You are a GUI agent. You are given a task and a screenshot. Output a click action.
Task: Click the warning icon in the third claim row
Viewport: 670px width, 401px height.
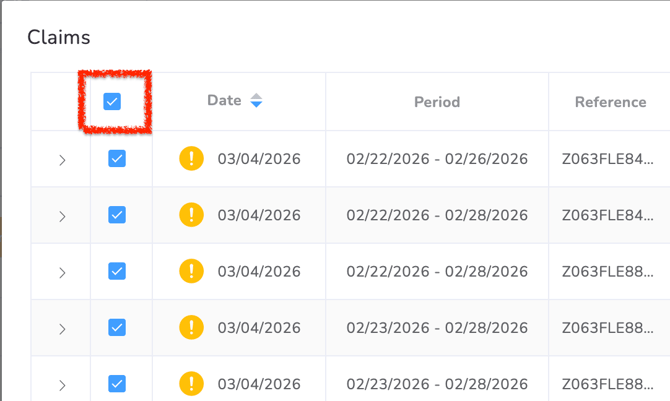click(x=191, y=271)
